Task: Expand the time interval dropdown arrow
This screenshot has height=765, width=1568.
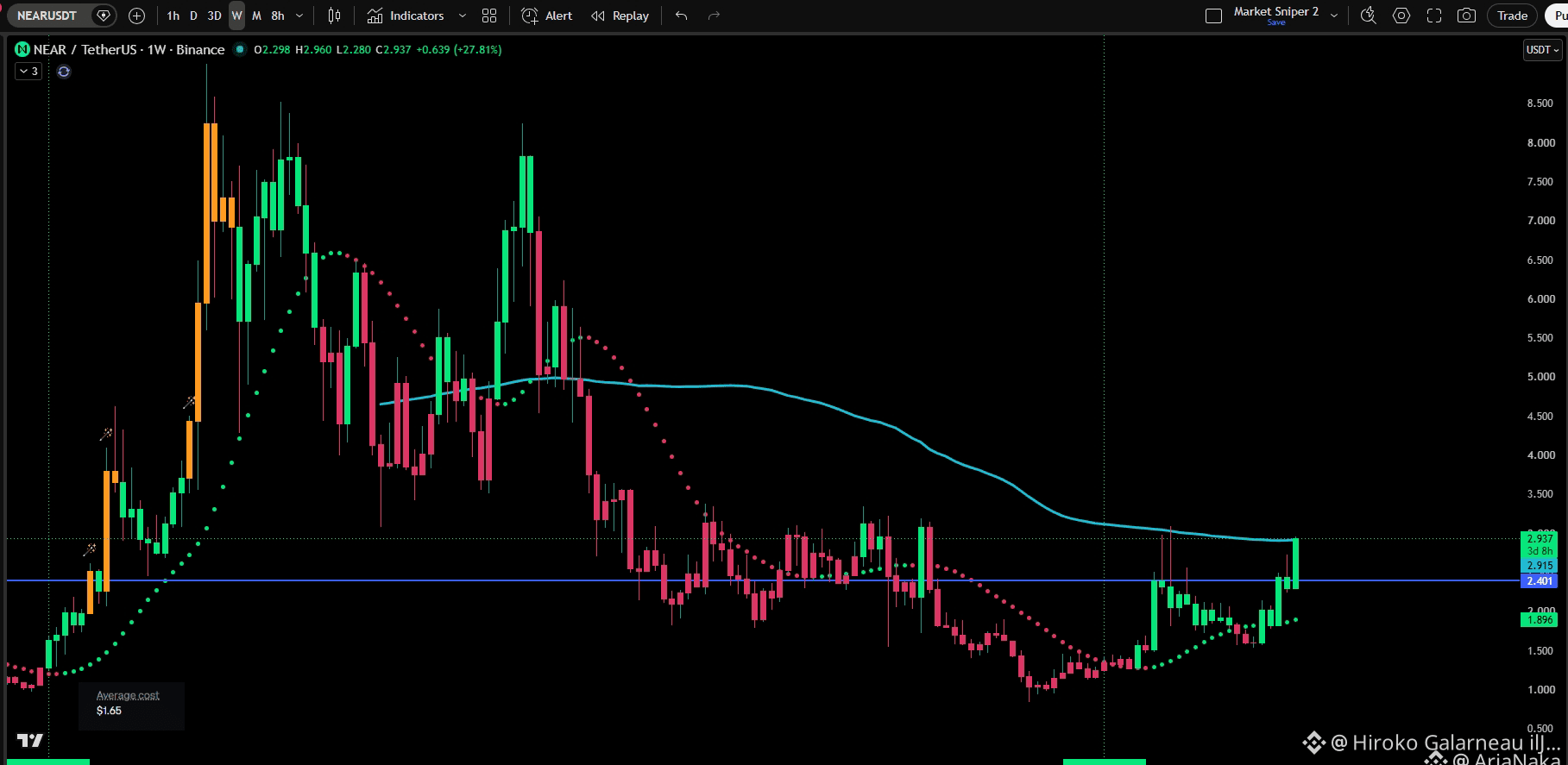Action: 299,16
